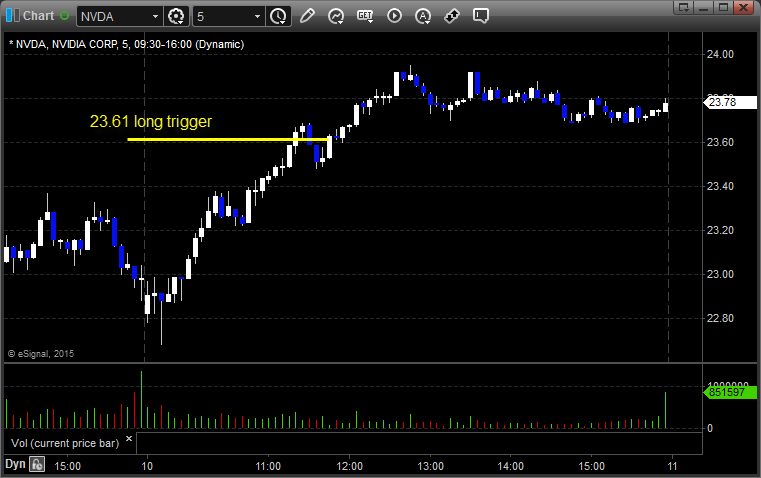This screenshot has height=478, width=761.
Task: Click the Dyn time template label
Action: pos(15,464)
